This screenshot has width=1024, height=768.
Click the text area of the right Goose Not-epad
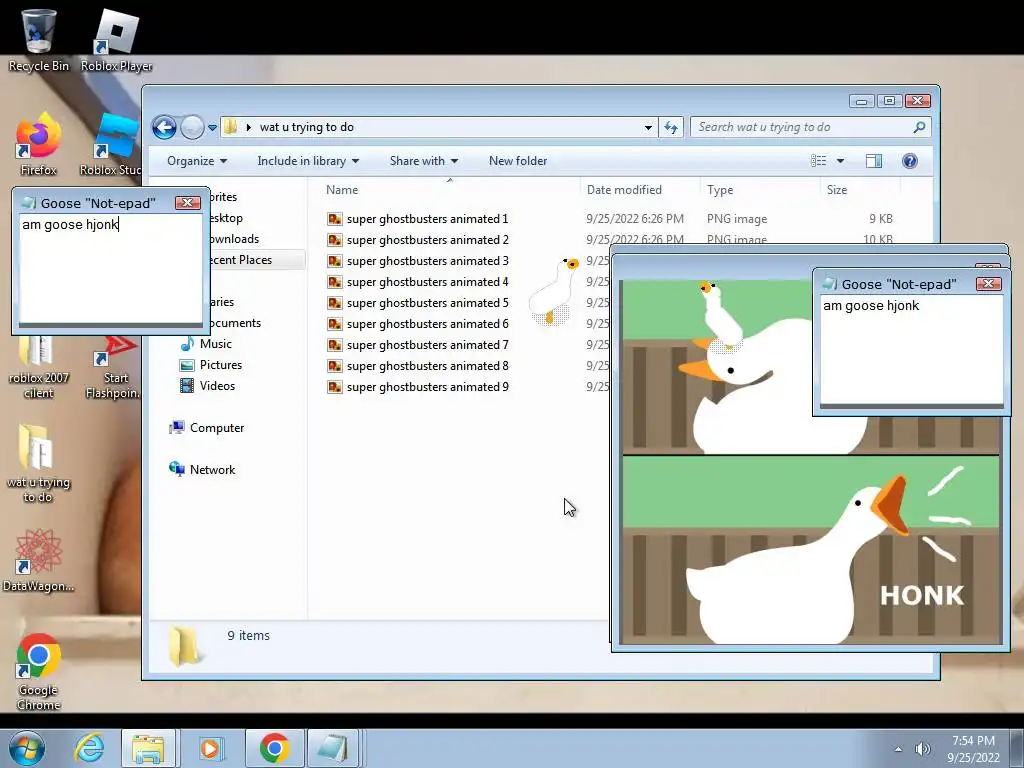[x=911, y=350]
